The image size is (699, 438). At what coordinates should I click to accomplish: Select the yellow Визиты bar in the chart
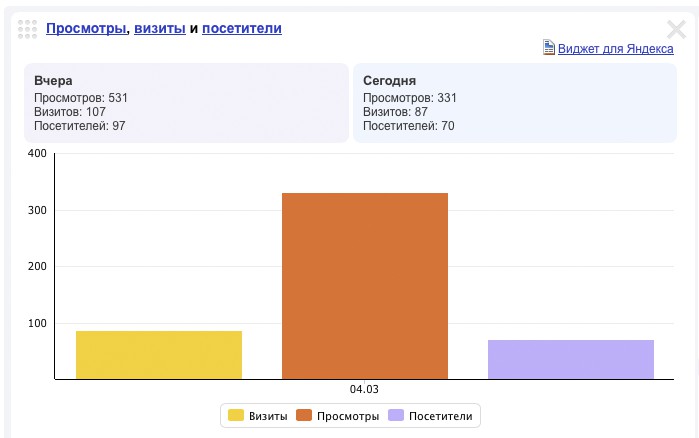(x=159, y=355)
